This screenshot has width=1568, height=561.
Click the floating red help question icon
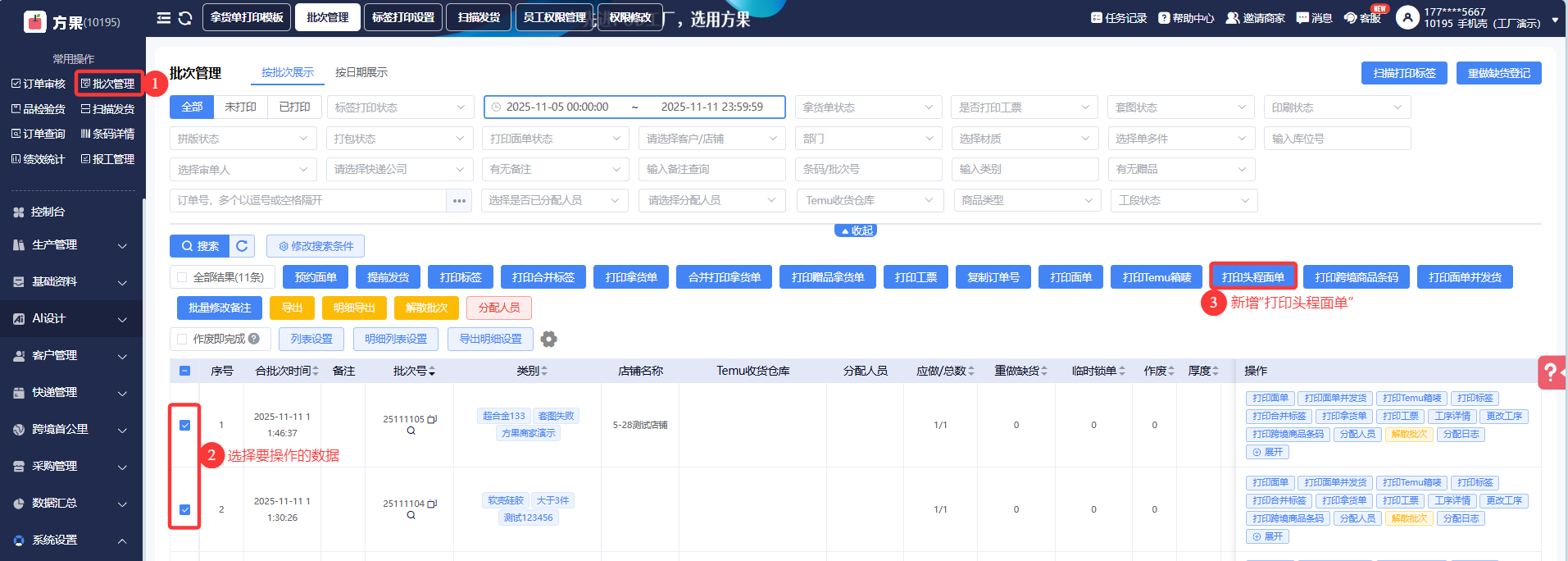click(1551, 372)
